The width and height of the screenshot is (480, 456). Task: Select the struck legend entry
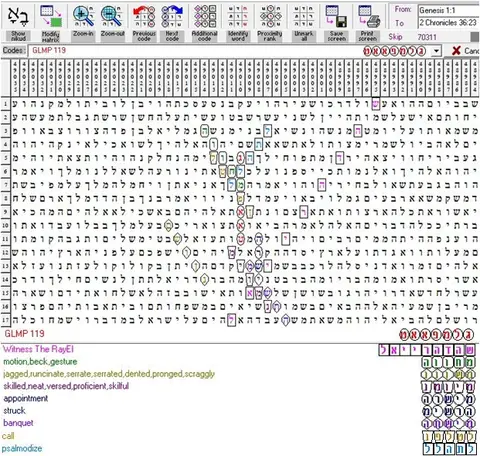click(14, 411)
